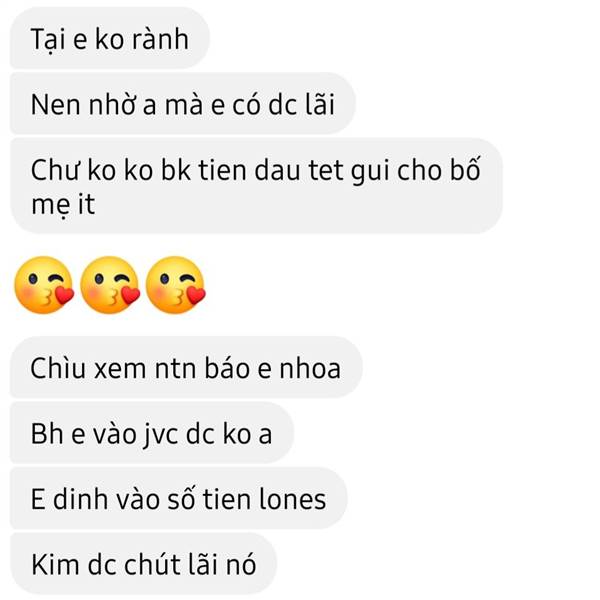Click the last kissing face emoji

[x=176, y=285]
